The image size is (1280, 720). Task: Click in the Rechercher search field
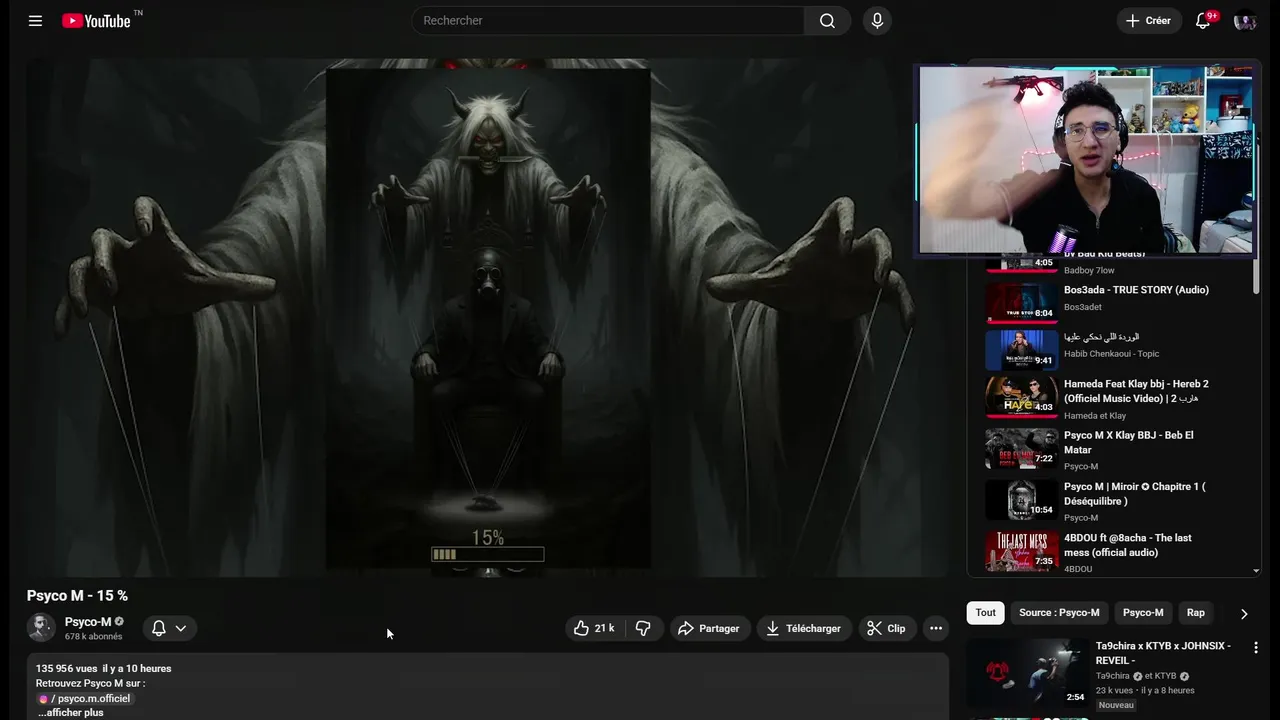(608, 21)
